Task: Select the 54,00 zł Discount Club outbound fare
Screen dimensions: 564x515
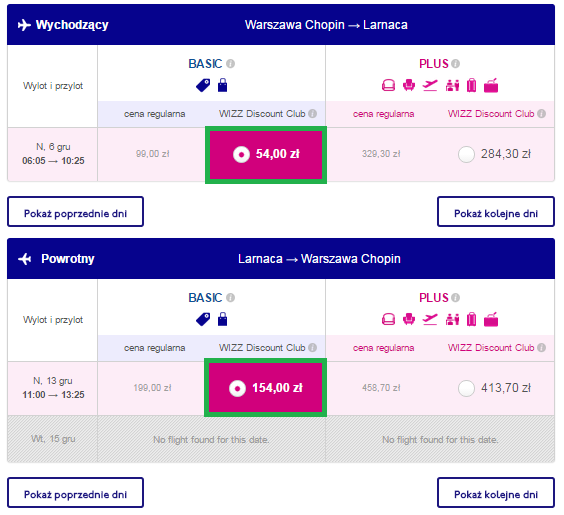Action: (x=266, y=155)
